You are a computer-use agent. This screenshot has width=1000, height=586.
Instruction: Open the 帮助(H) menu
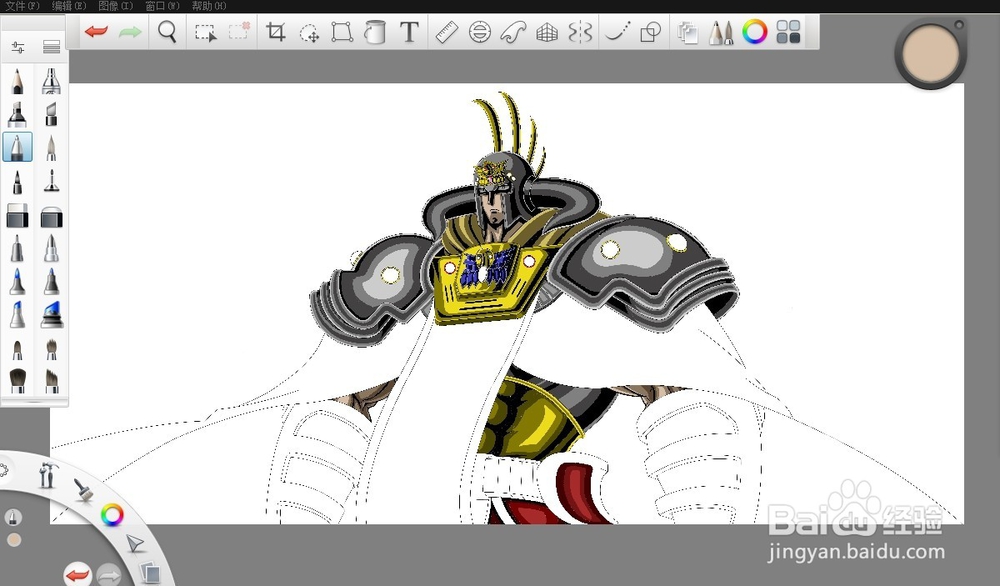209,6
